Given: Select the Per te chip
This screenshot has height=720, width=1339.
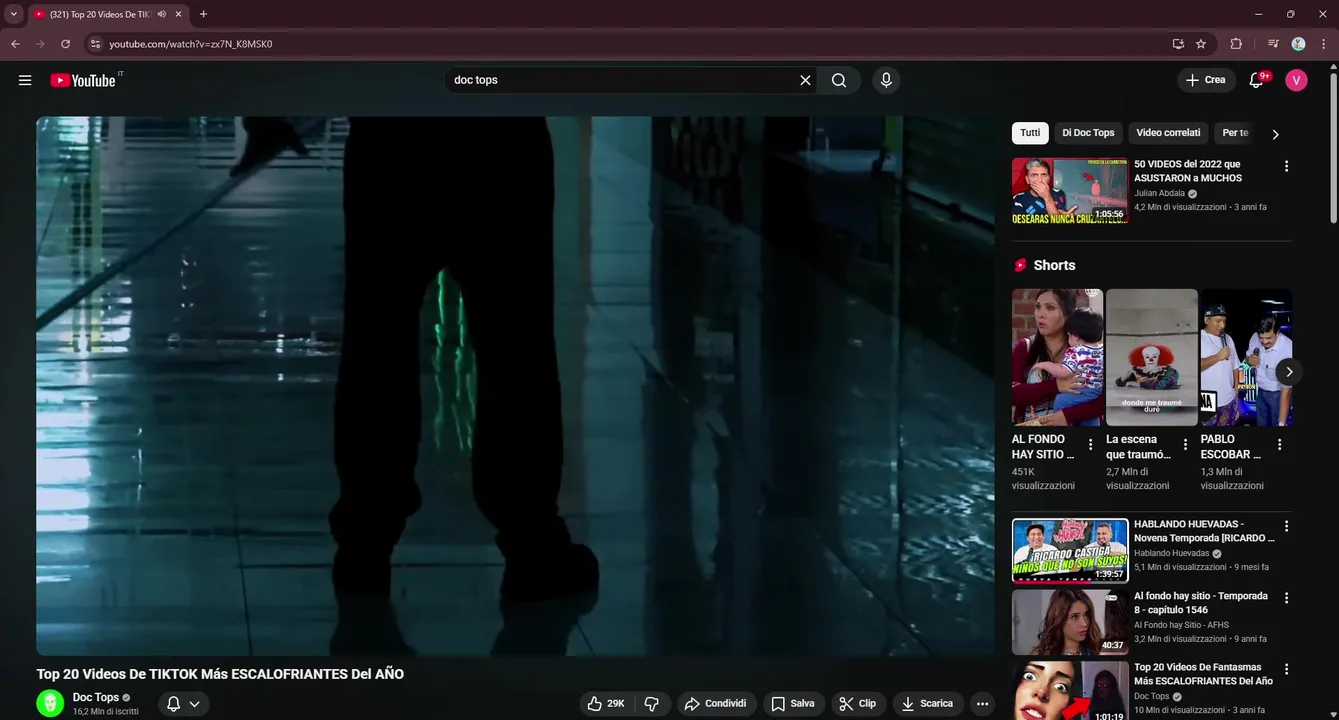Looking at the screenshot, I should (x=1235, y=133).
